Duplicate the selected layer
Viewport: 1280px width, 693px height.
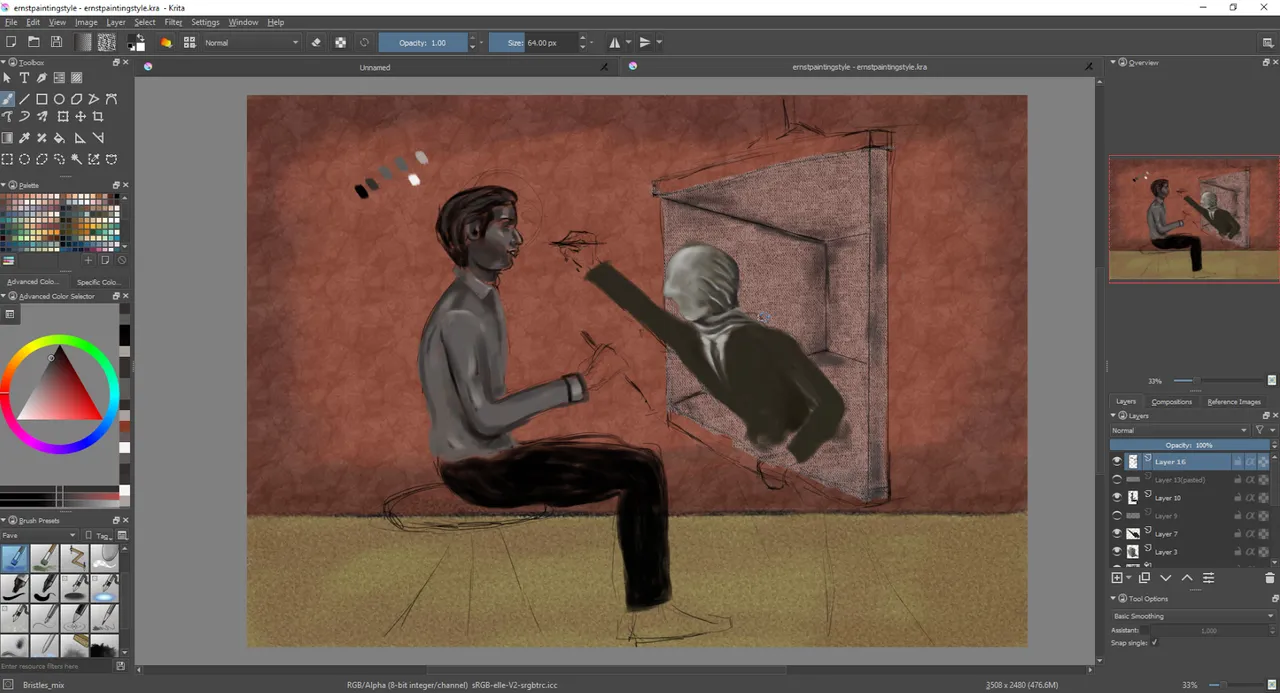1144,578
